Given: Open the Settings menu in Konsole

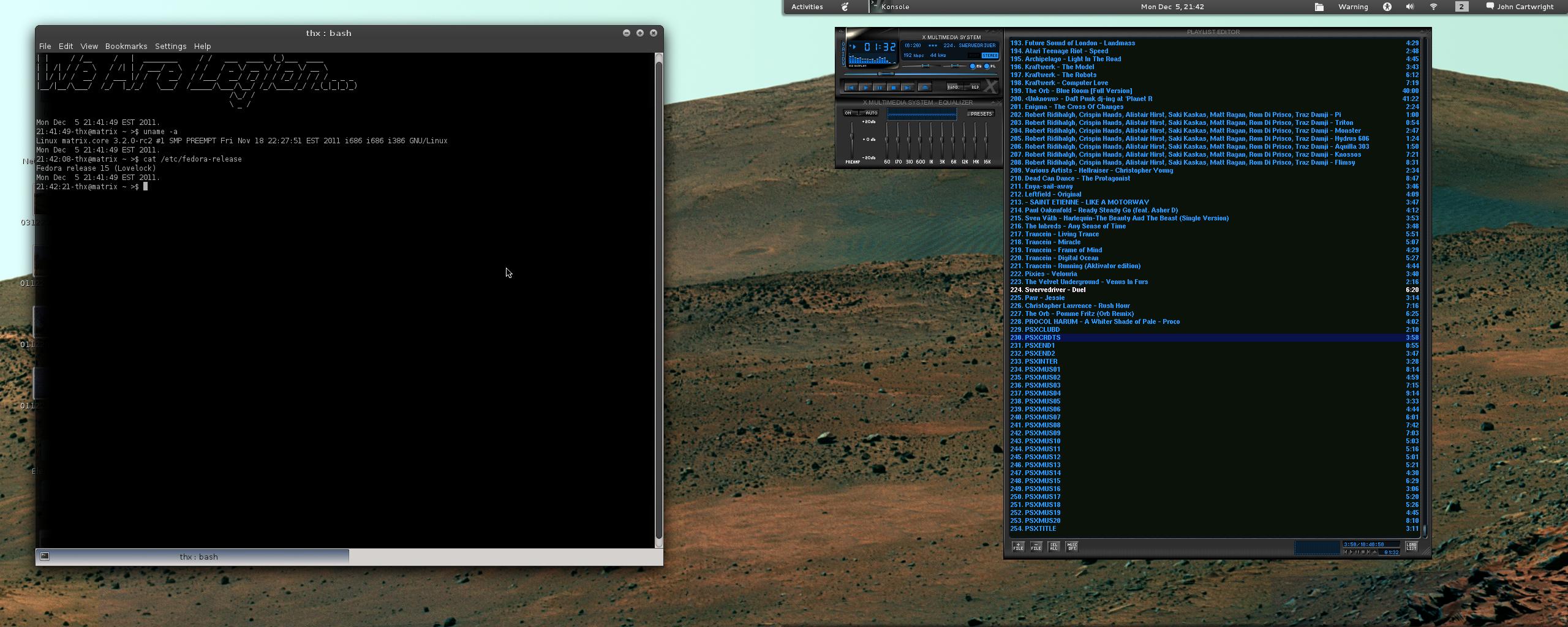Looking at the screenshot, I should 170,46.
